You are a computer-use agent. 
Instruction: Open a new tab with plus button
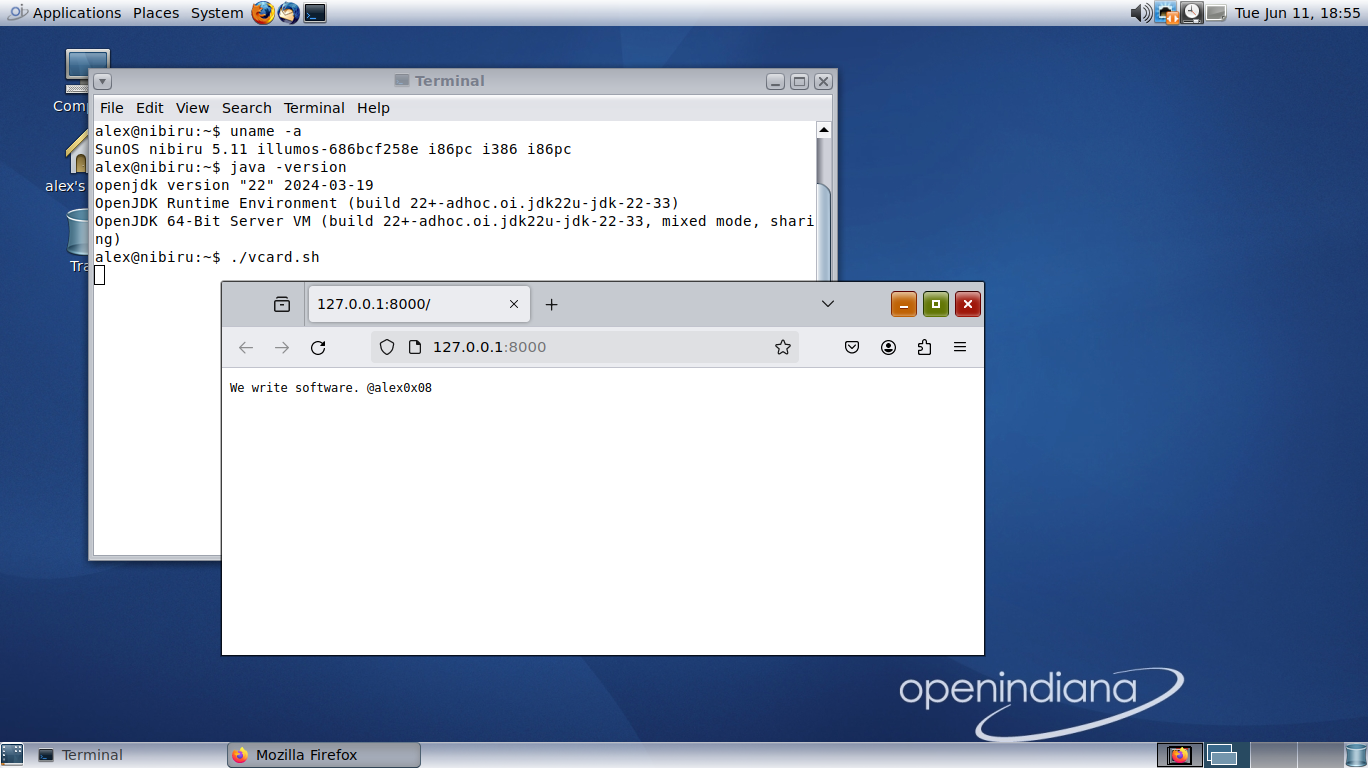[551, 304]
